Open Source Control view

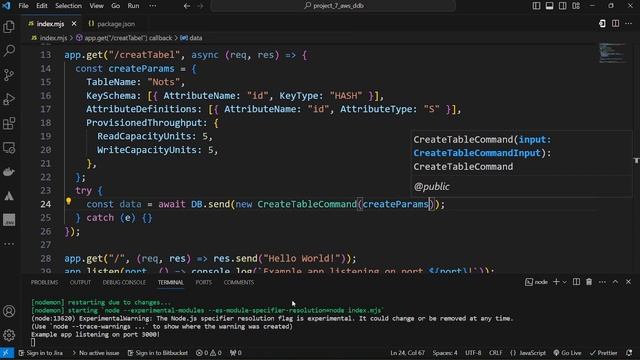pyautogui.click(x=9, y=75)
